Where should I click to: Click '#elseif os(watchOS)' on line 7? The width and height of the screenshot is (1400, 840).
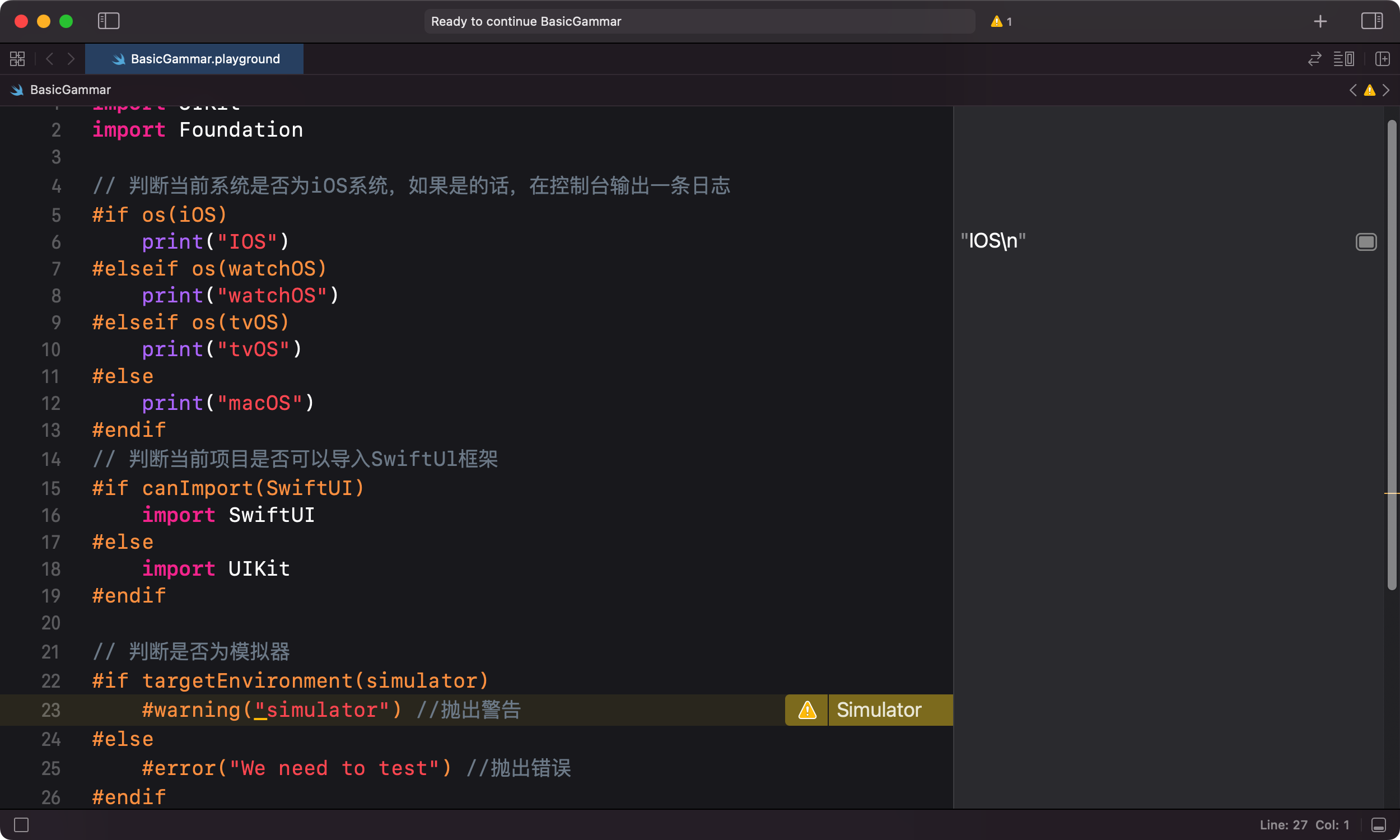click(x=210, y=269)
